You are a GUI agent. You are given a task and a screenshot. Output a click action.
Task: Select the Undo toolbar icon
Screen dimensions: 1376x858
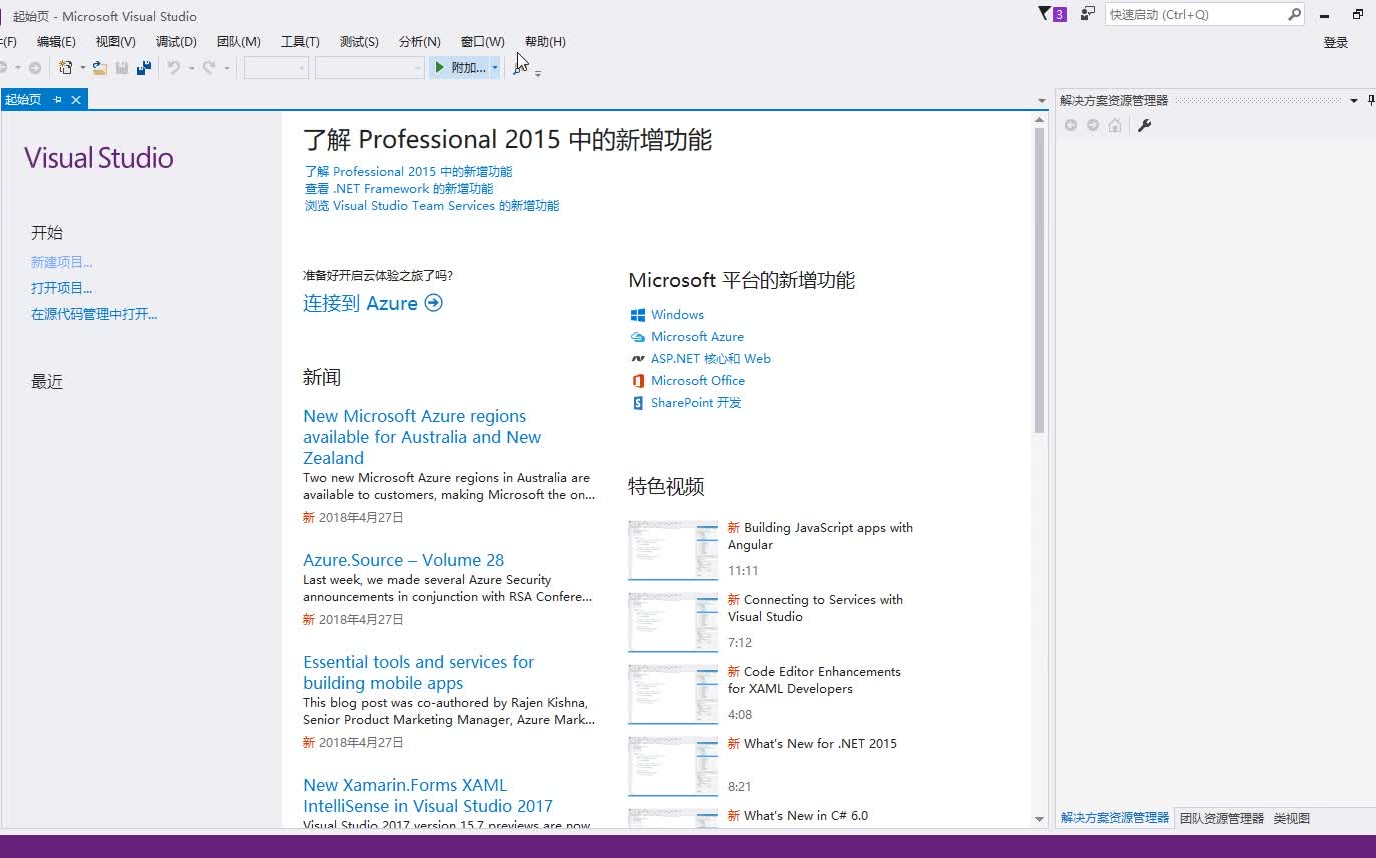point(174,67)
